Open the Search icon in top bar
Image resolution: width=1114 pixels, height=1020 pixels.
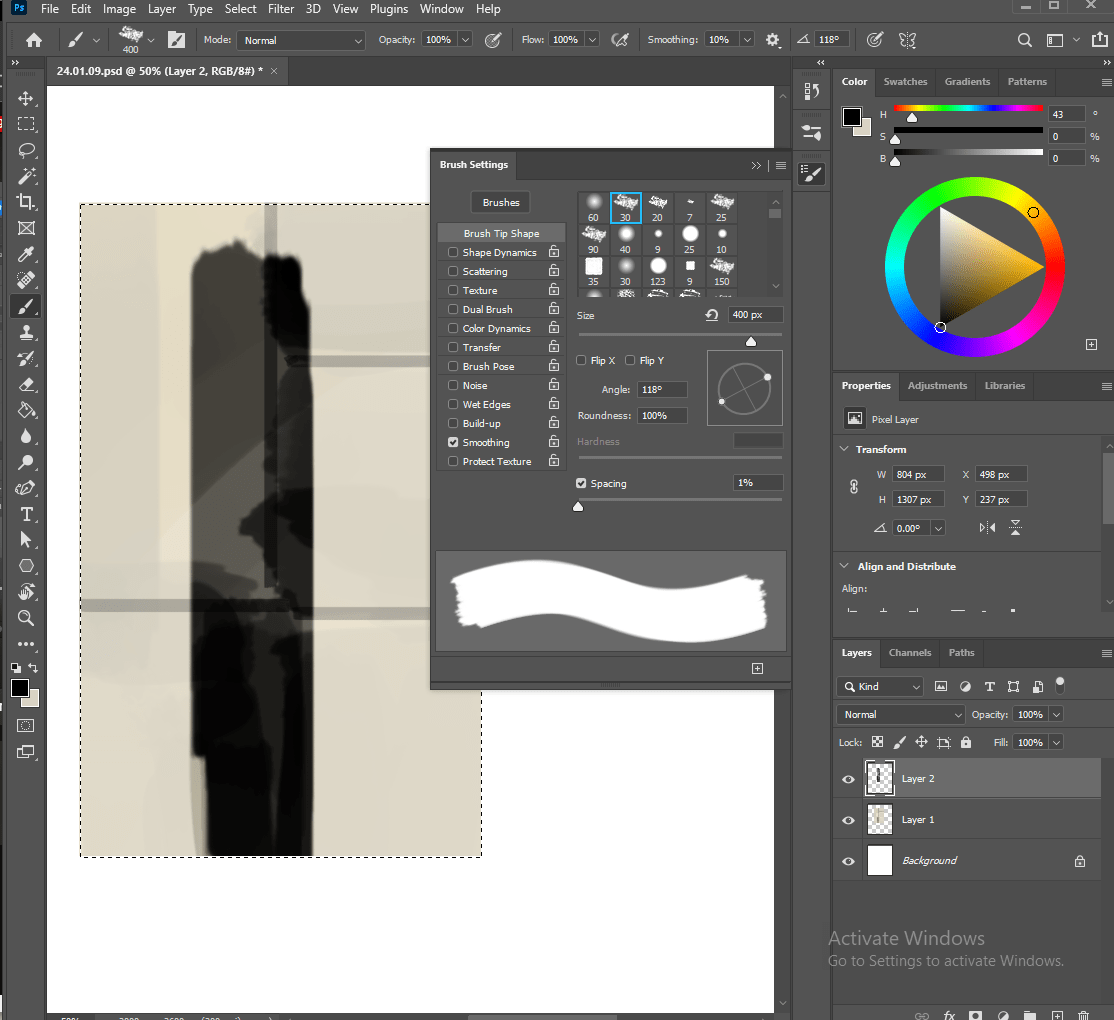(1024, 40)
